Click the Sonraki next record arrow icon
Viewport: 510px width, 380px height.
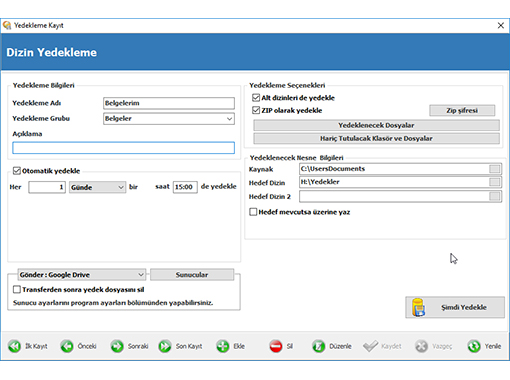pyautogui.click(x=117, y=346)
